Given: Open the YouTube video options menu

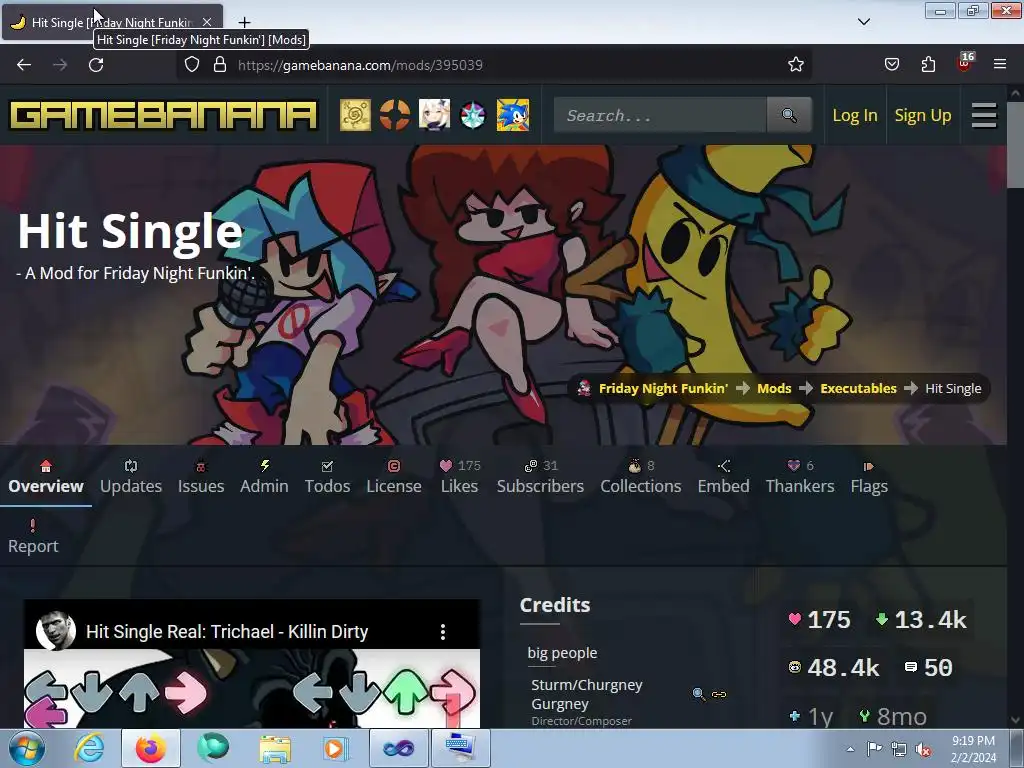Looking at the screenshot, I should pos(443,632).
